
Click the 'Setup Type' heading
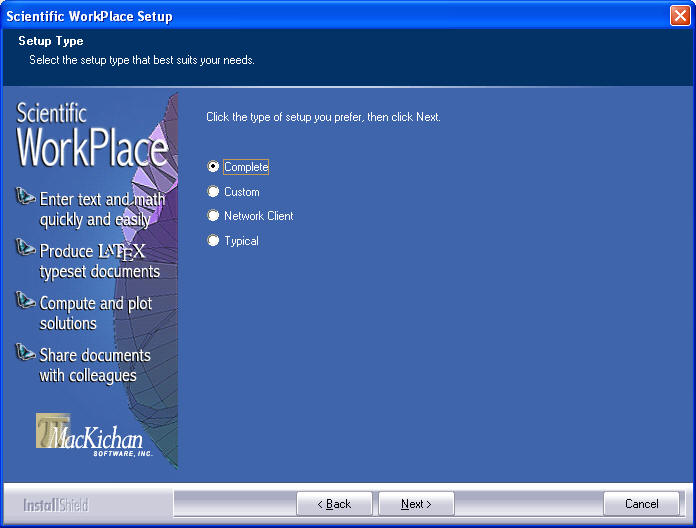point(51,41)
